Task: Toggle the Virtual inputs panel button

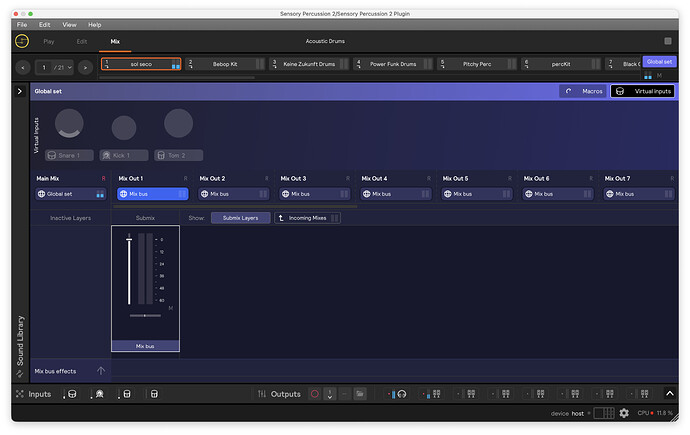Action: [x=642, y=91]
